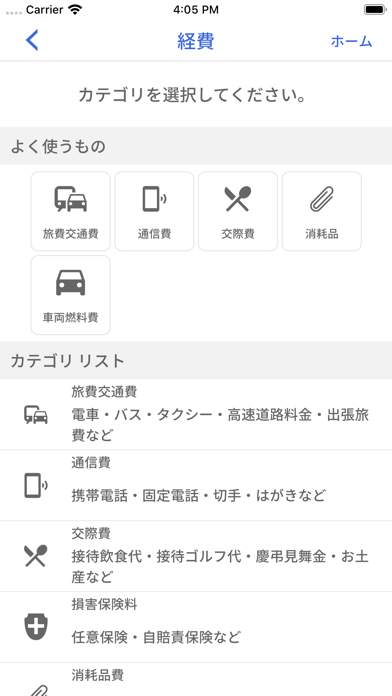Tap the back chevron in navigation bar
392x696 pixels.
[x=32, y=40]
